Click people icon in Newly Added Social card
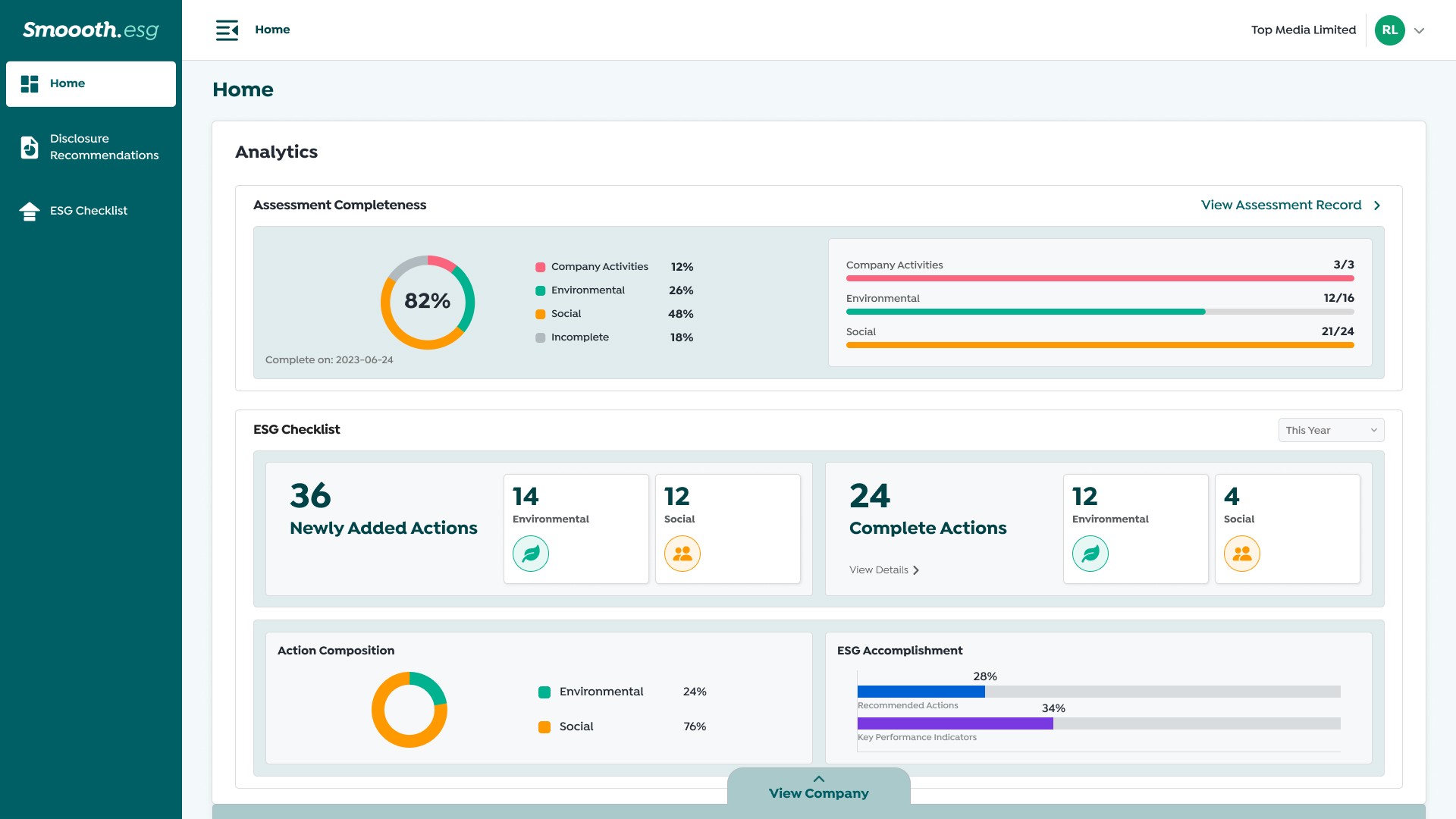This screenshot has width=1456, height=819. click(x=682, y=554)
